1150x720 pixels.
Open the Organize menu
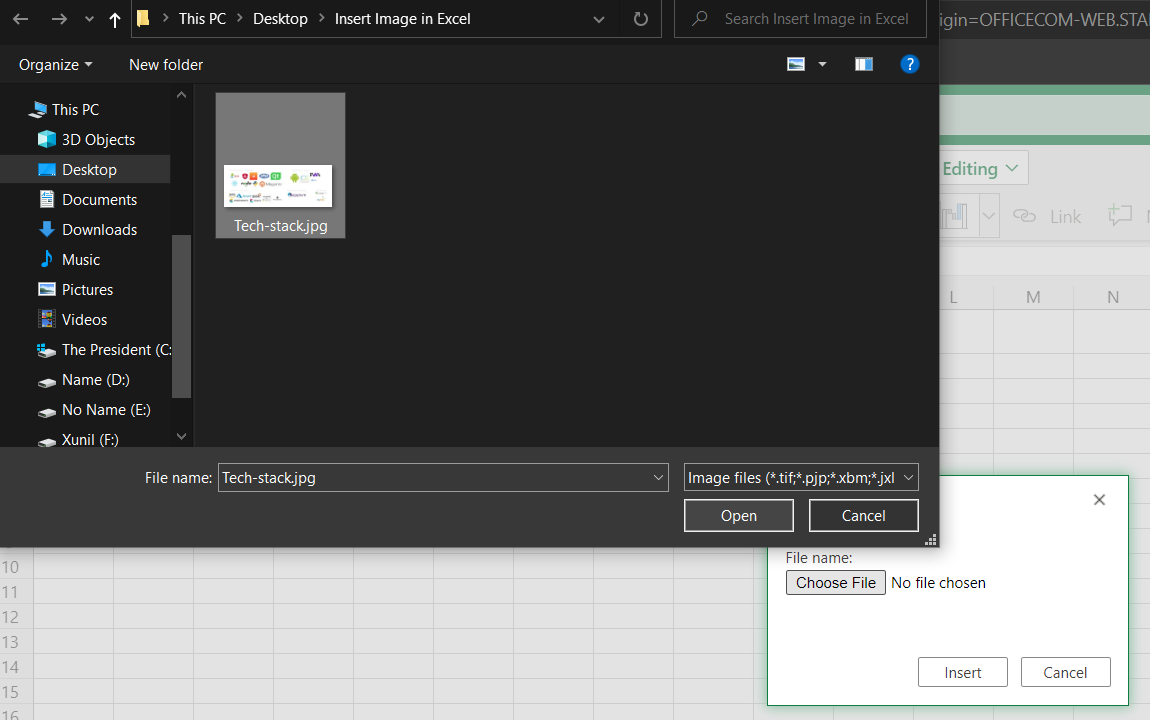point(56,65)
